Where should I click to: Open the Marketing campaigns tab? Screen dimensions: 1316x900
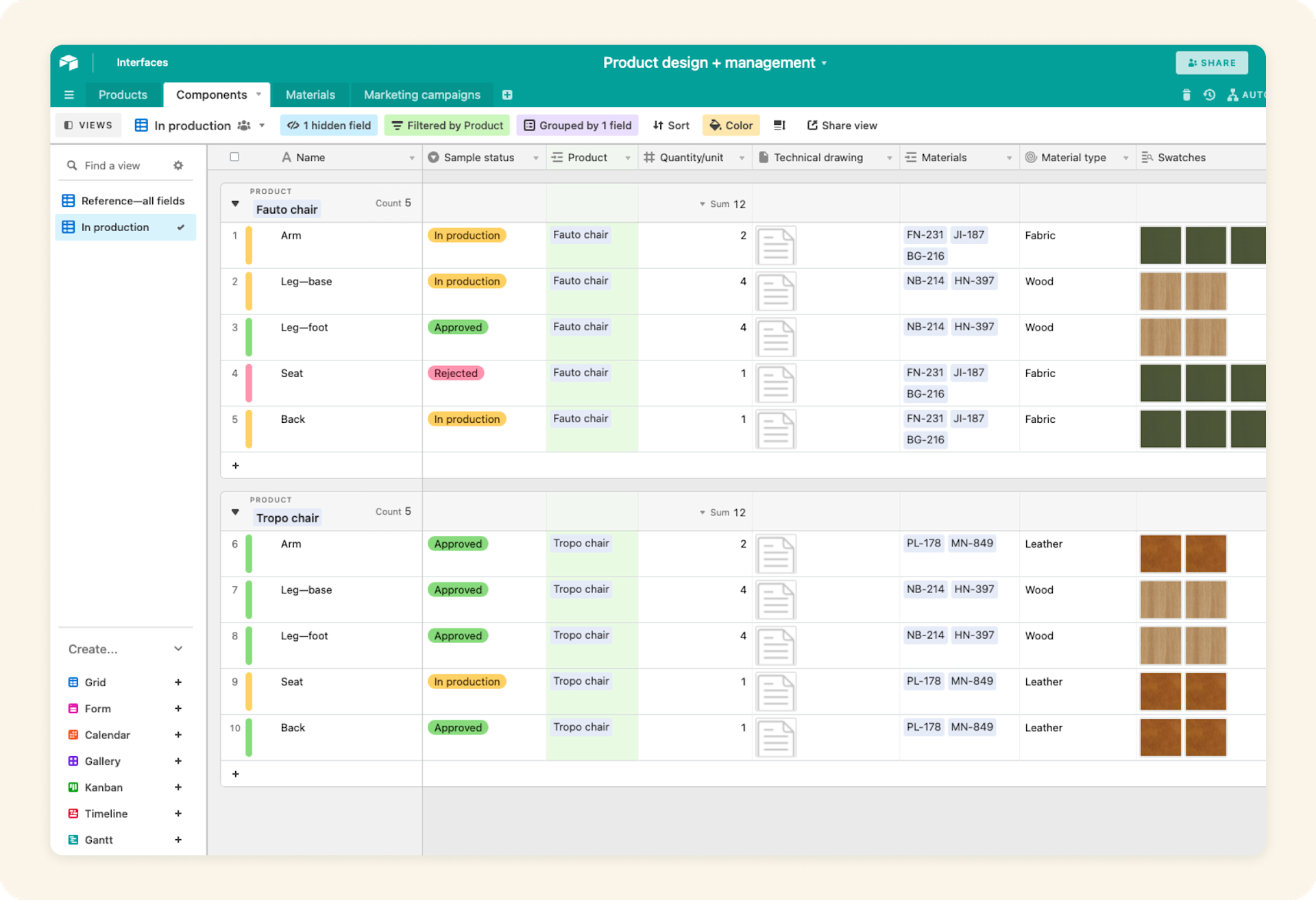(422, 95)
